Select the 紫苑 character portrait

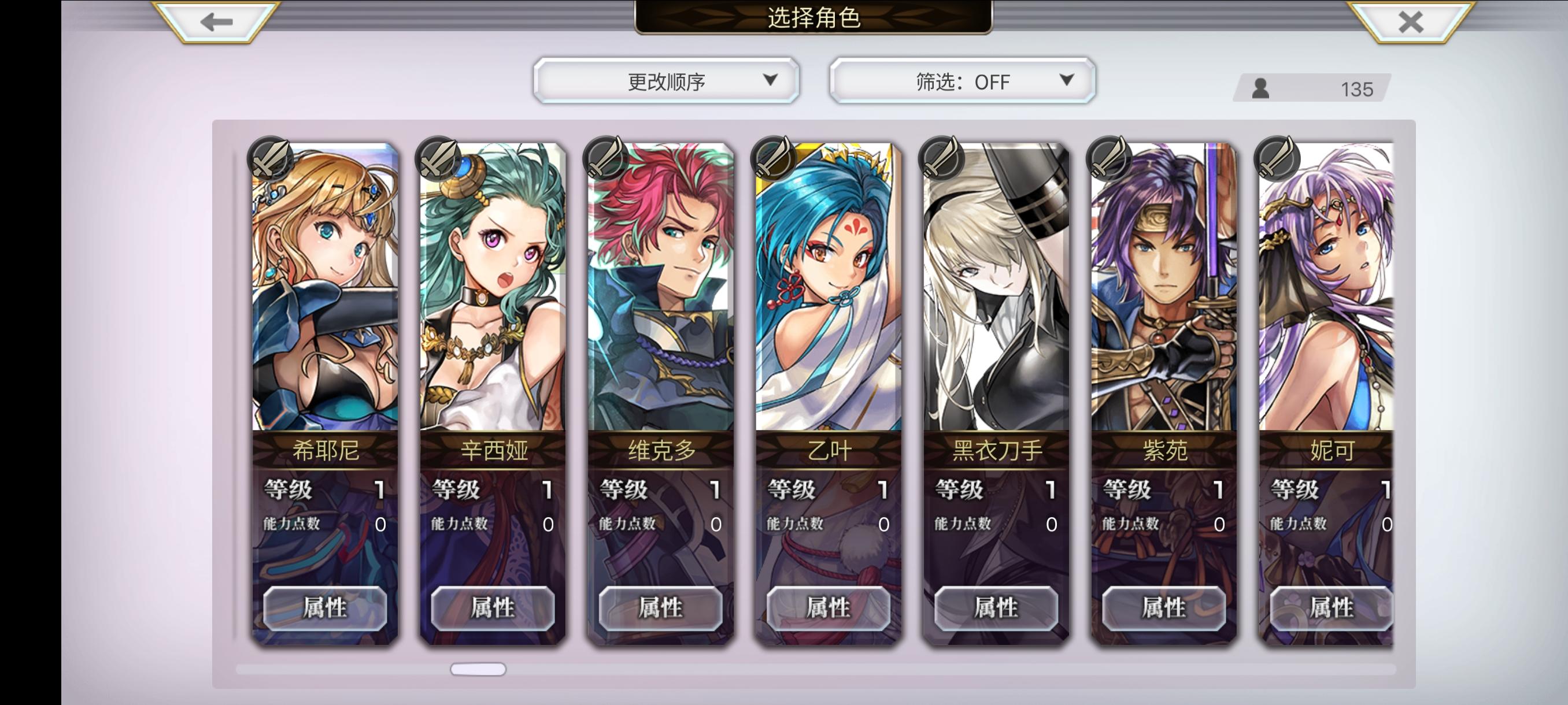1164,287
